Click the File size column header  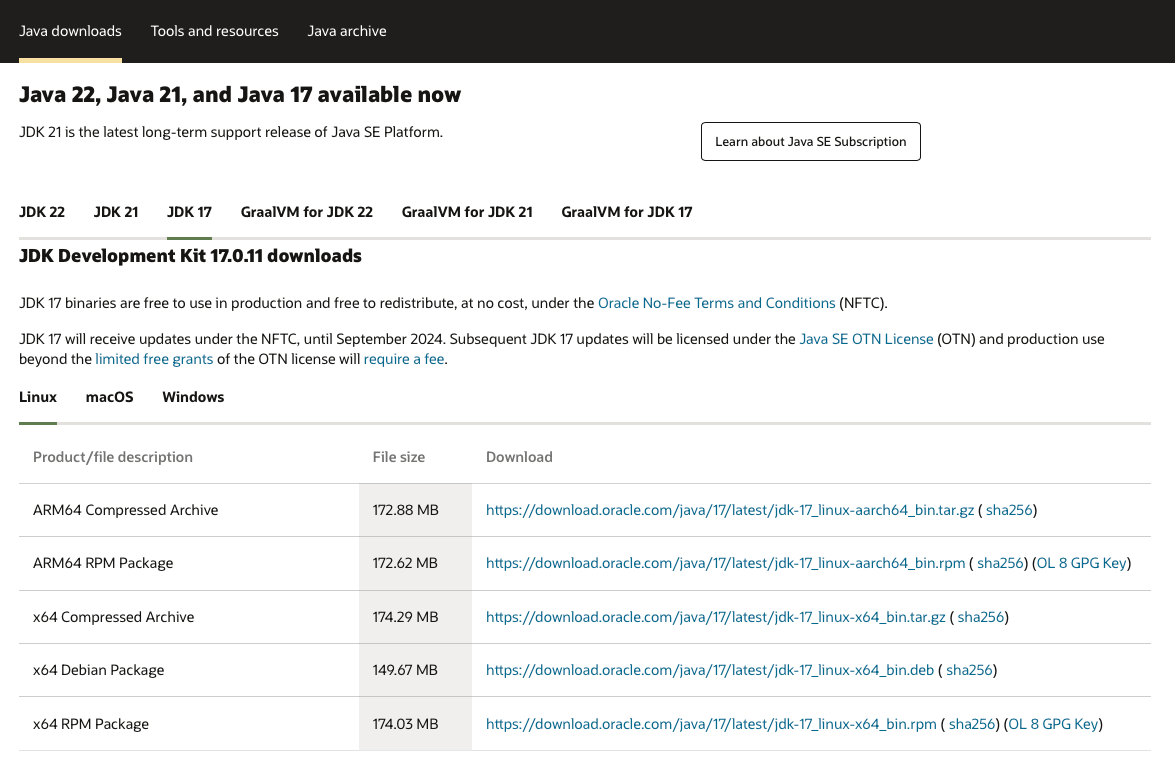pyautogui.click(x=399, y=457)
